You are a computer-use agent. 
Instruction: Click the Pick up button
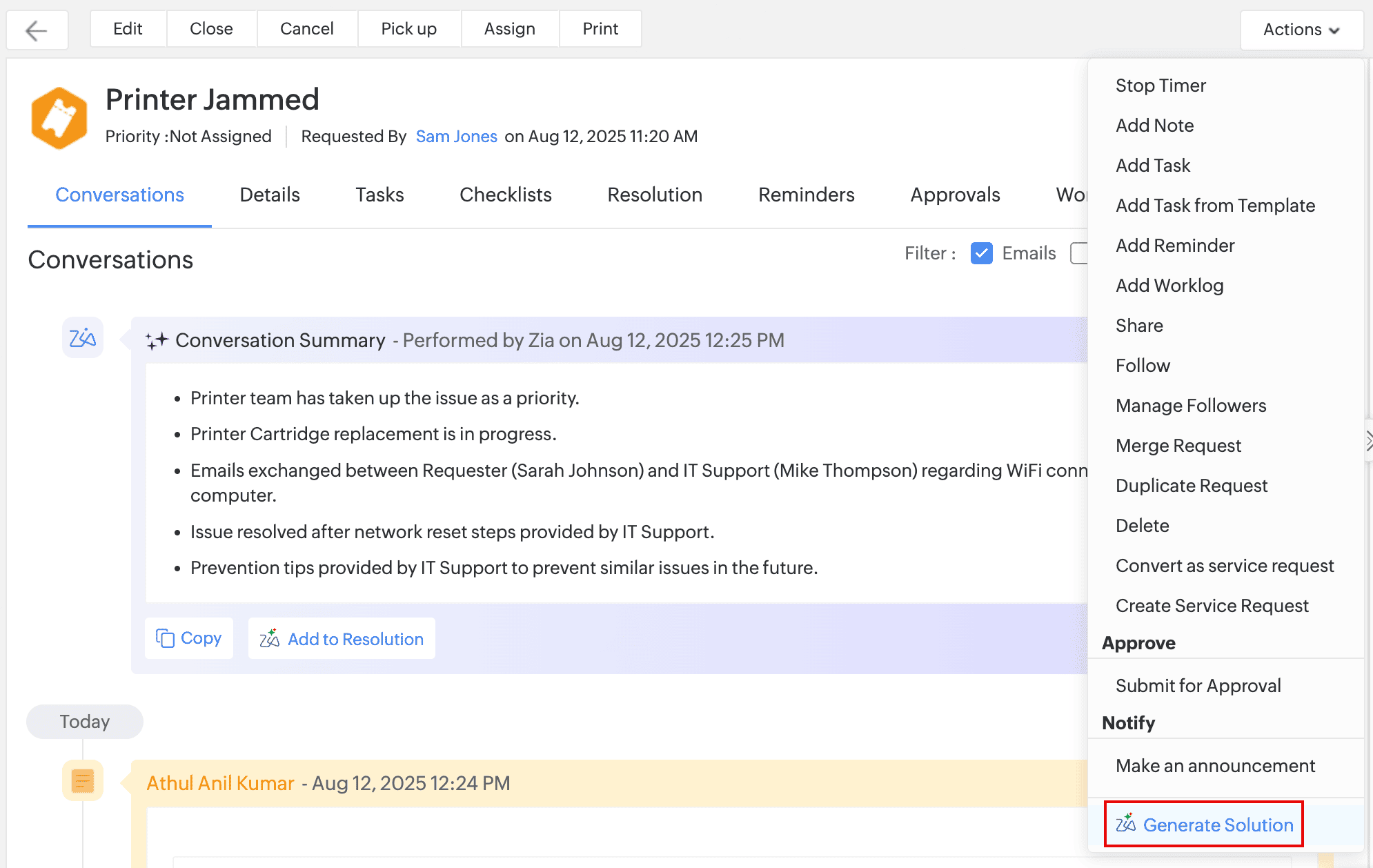[x=408, y=28]
